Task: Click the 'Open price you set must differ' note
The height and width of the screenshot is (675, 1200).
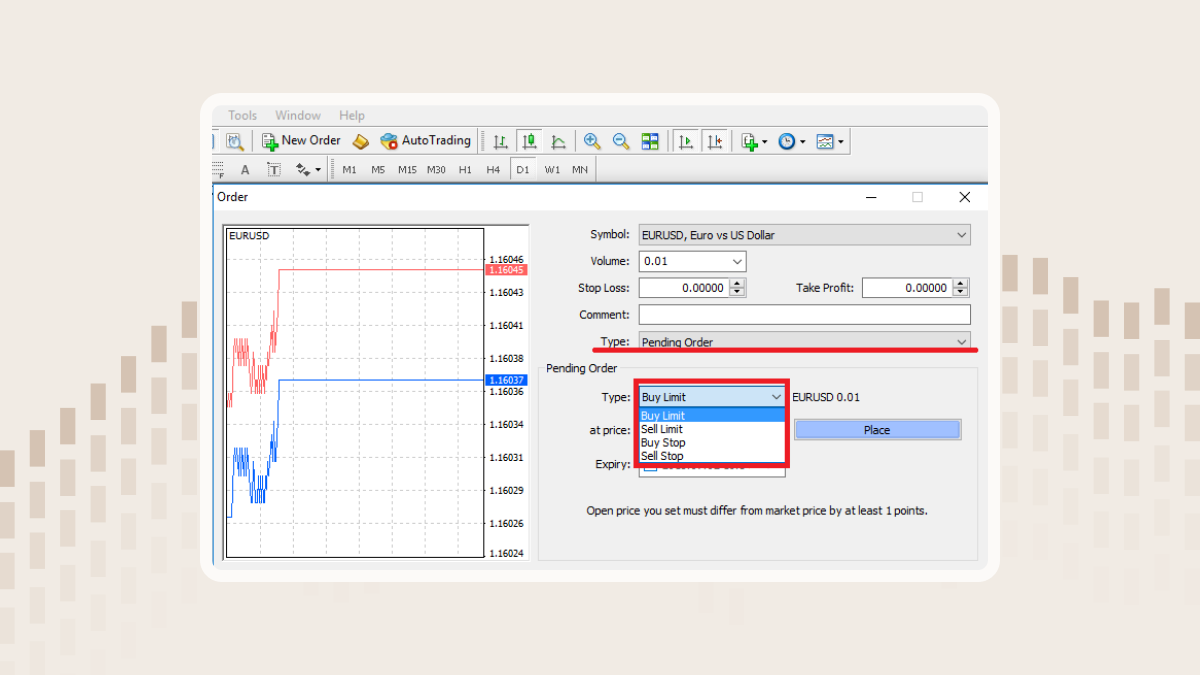Action: pyautogui.click(x=757, y=510)
